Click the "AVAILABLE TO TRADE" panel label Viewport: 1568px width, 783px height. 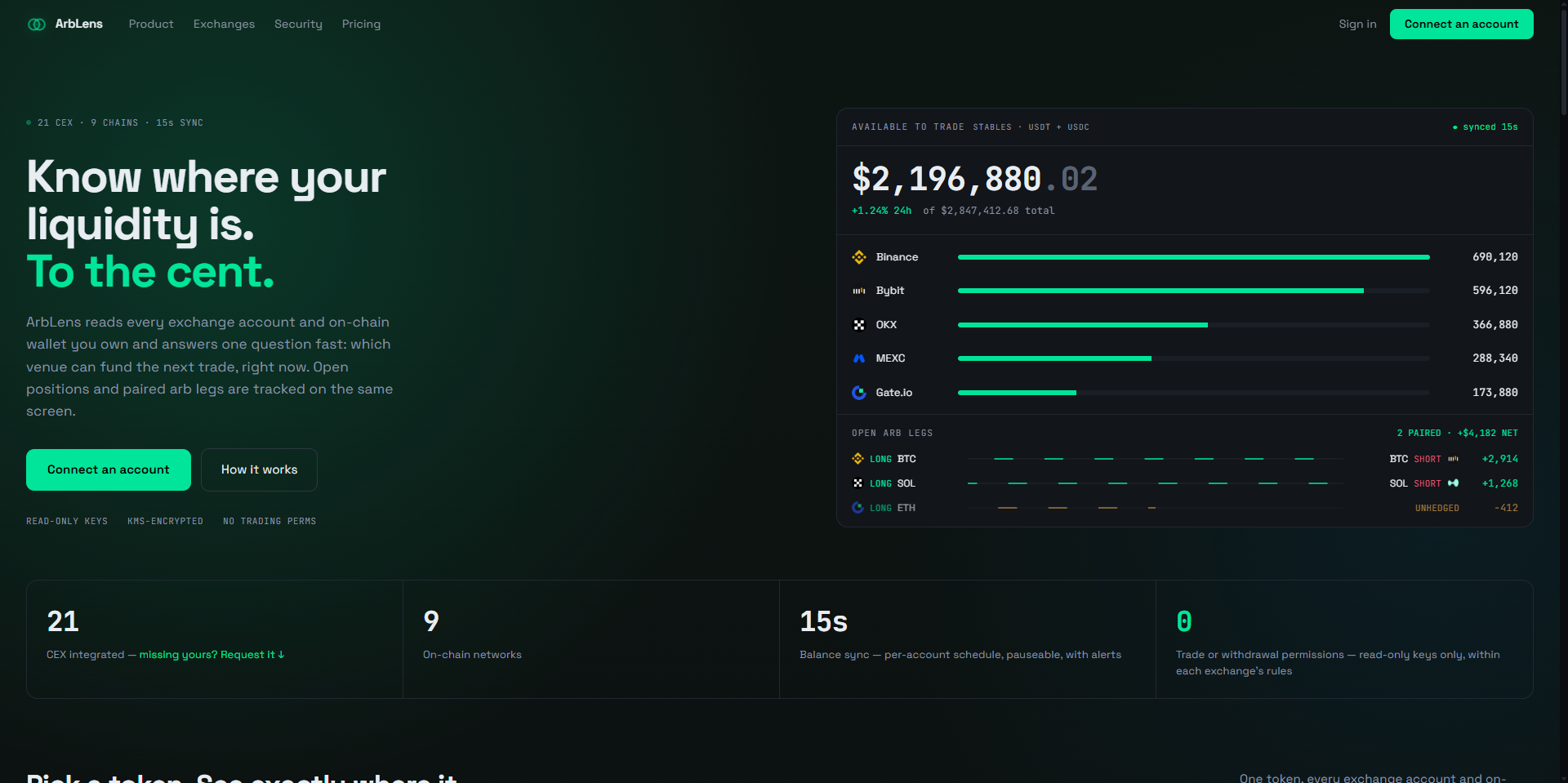click(x=907, y=127)
